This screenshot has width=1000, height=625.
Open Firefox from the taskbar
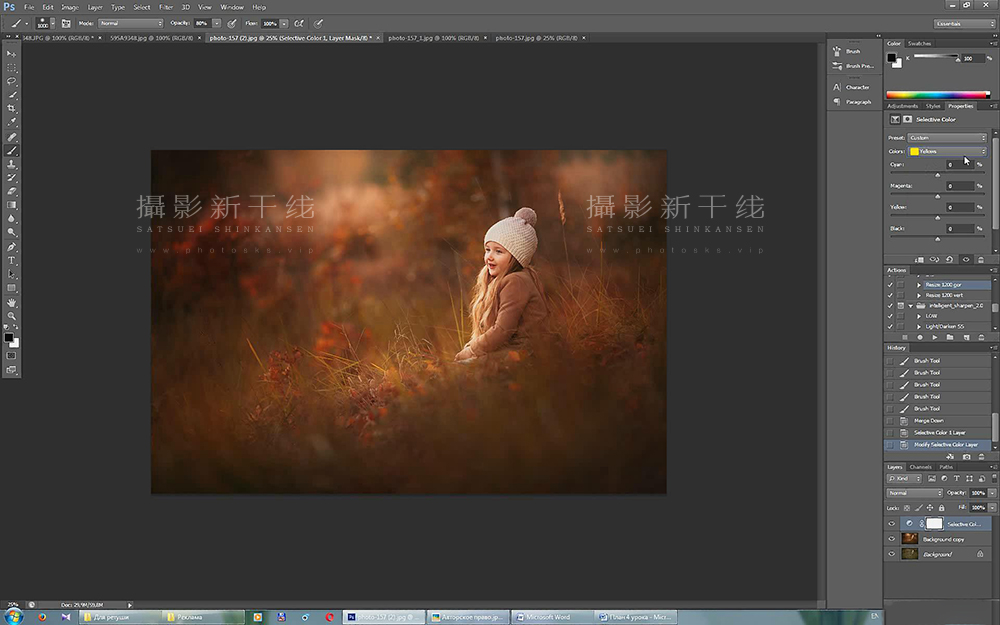[x=42, y=617]
